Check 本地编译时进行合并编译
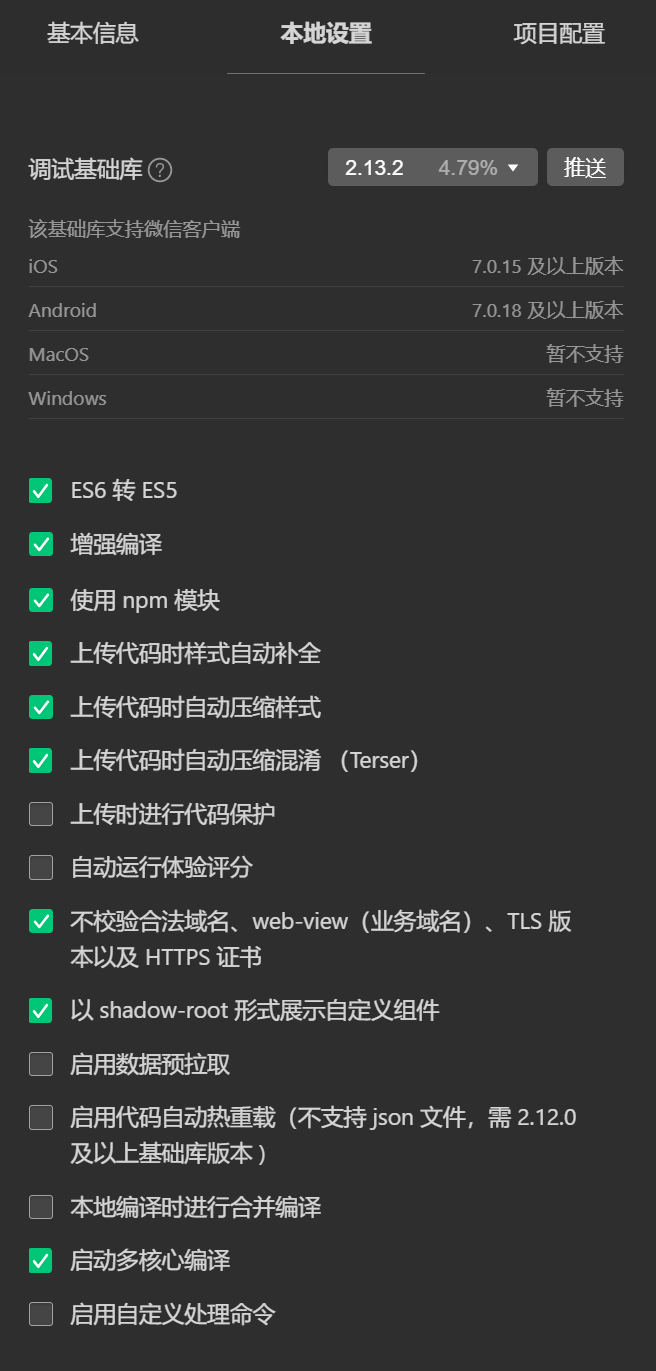 coord(40,1207)
